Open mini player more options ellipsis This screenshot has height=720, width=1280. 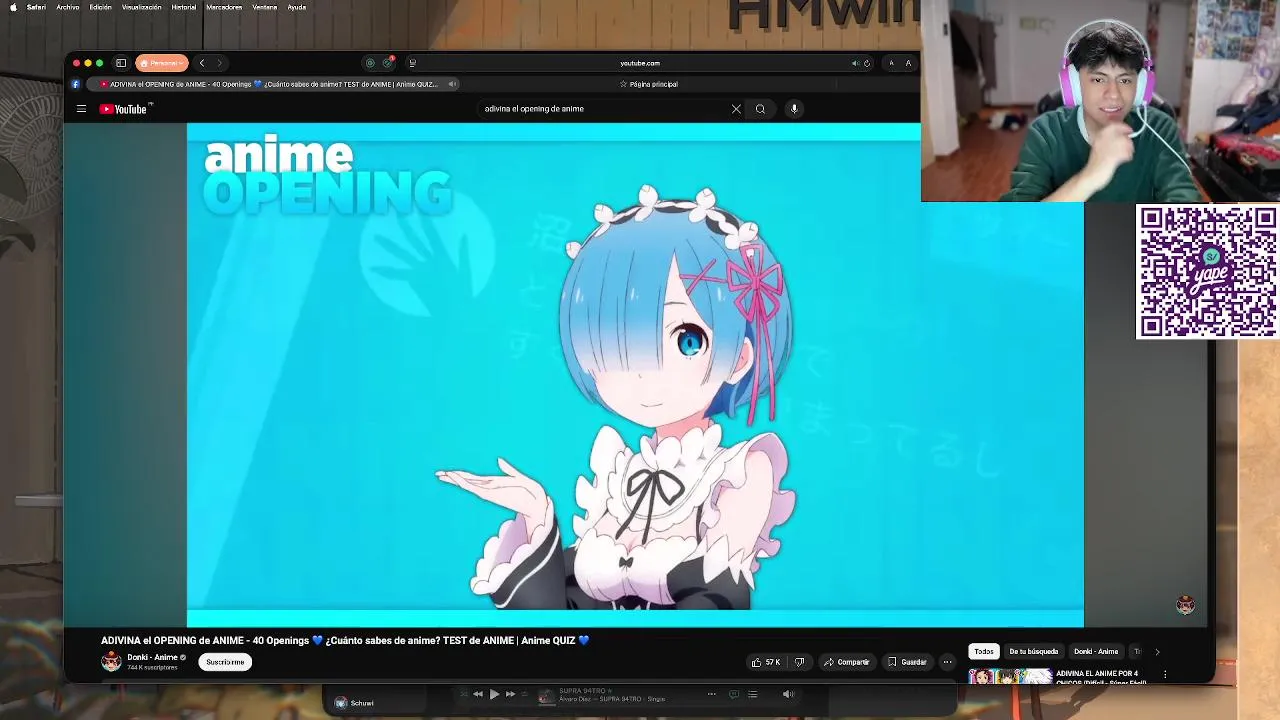coord(712,694)
